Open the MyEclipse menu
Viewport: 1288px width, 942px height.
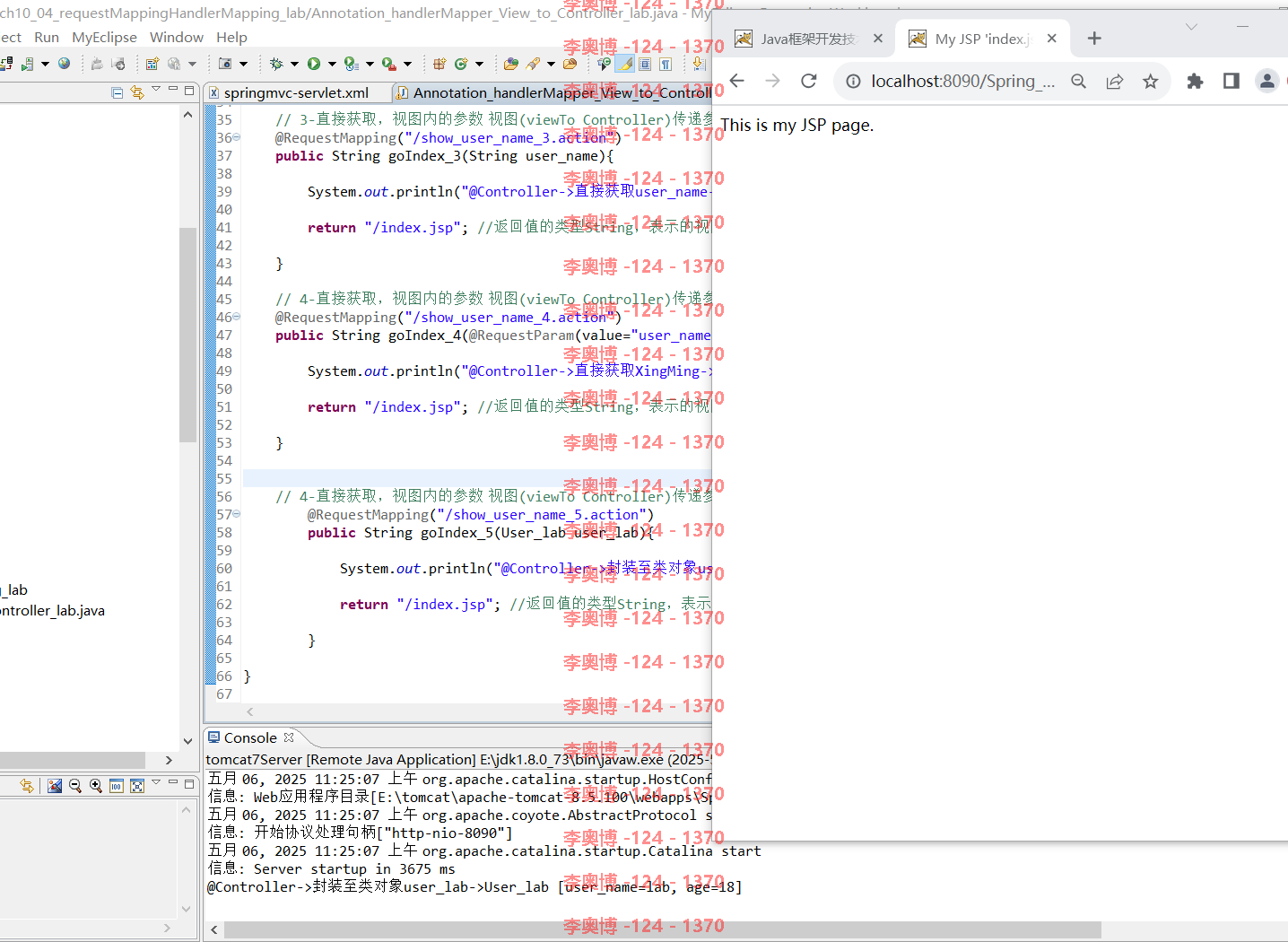click(x=105, y=37)
